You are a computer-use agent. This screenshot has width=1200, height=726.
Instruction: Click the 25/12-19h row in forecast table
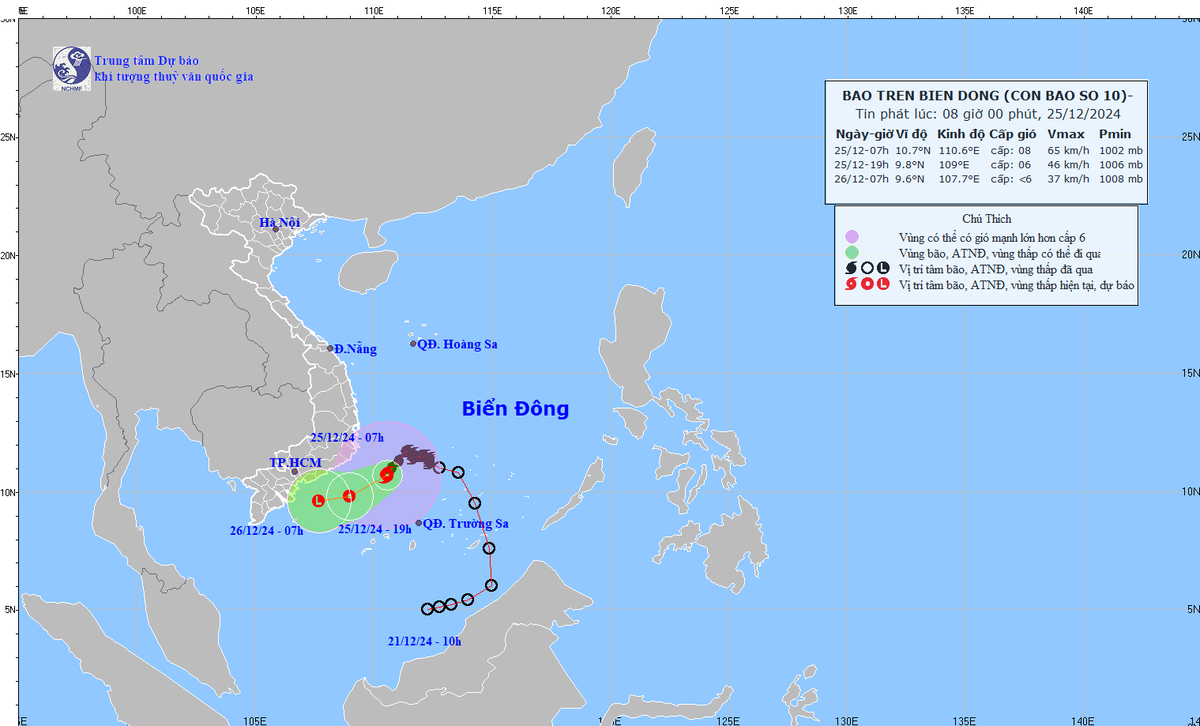click(988, 164)
